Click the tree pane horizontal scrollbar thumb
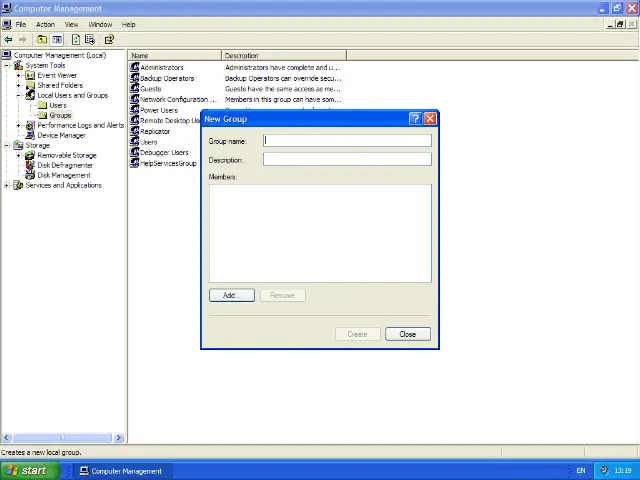This screenshot has height=480, width=640. pos(62,438)
